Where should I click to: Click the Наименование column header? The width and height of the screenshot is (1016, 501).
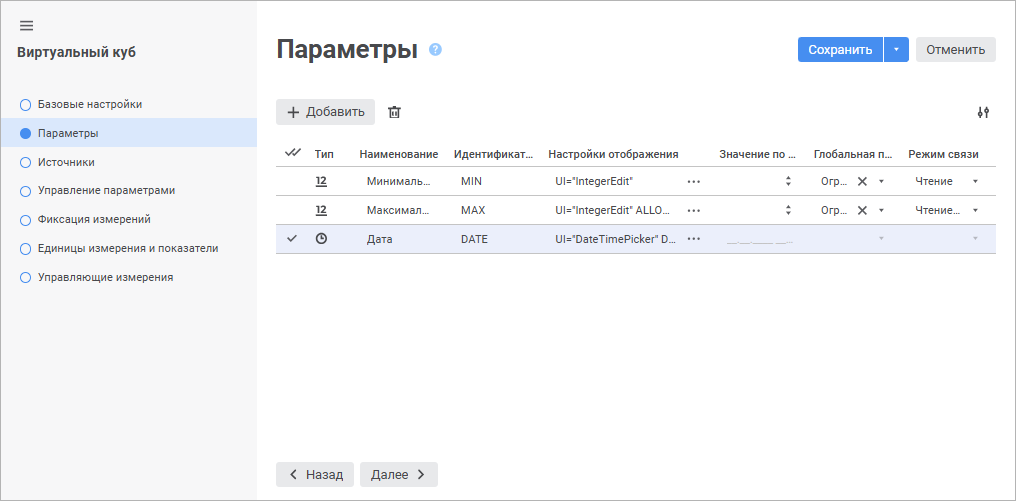point(398,154)
